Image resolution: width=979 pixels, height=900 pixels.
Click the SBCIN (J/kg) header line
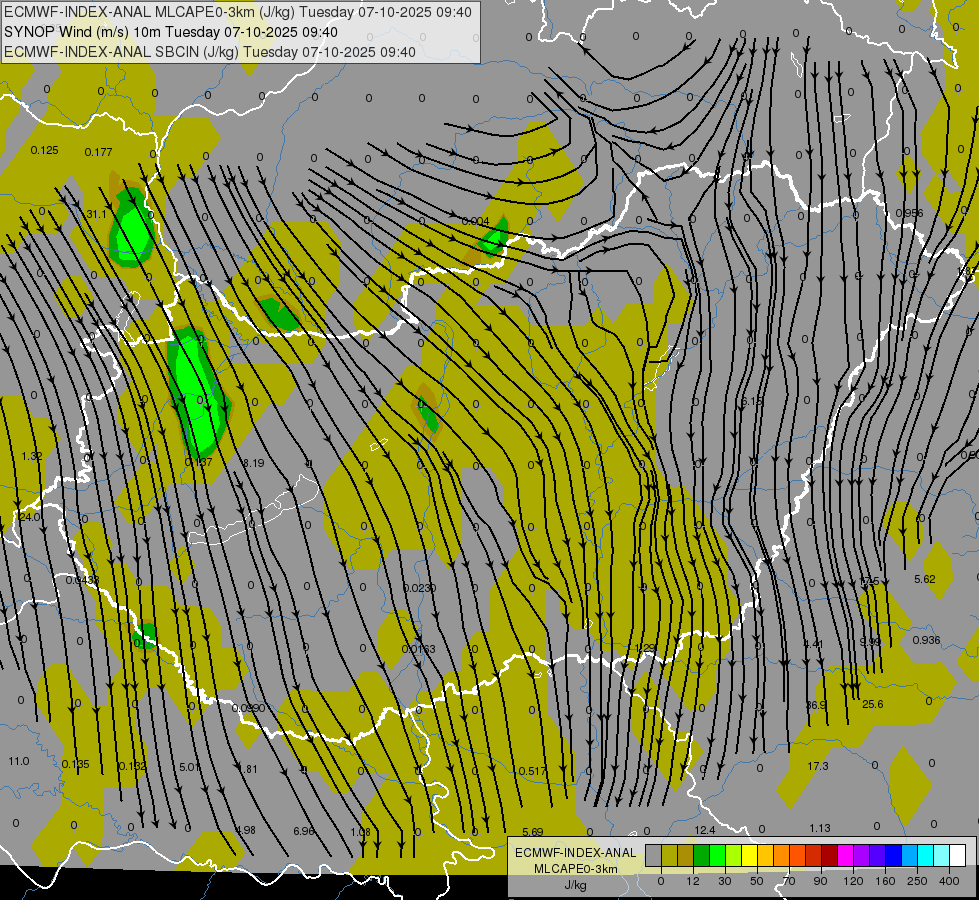coord(210,52)
